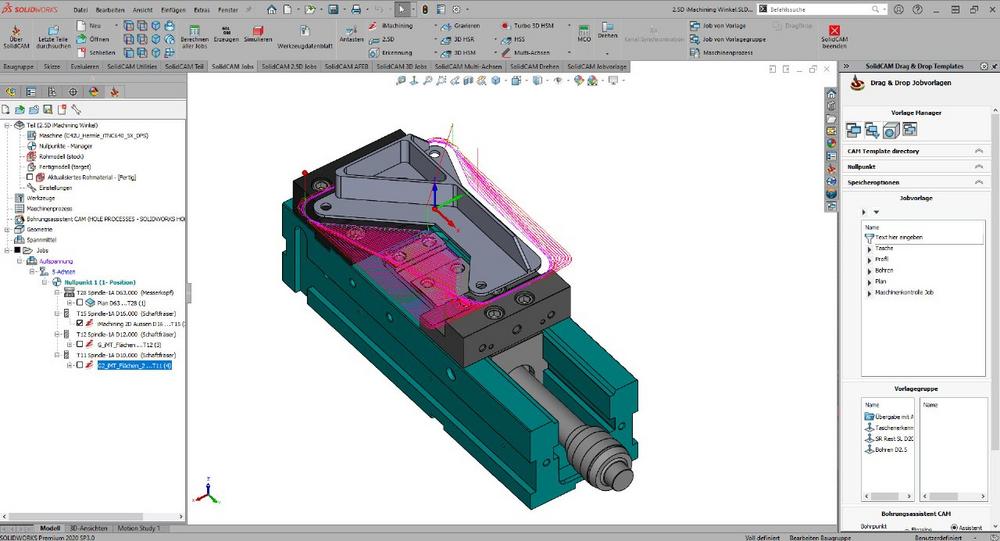Click Job von Vorlage button
This screenshot has height=541, width=1000.
pos(725,25)
